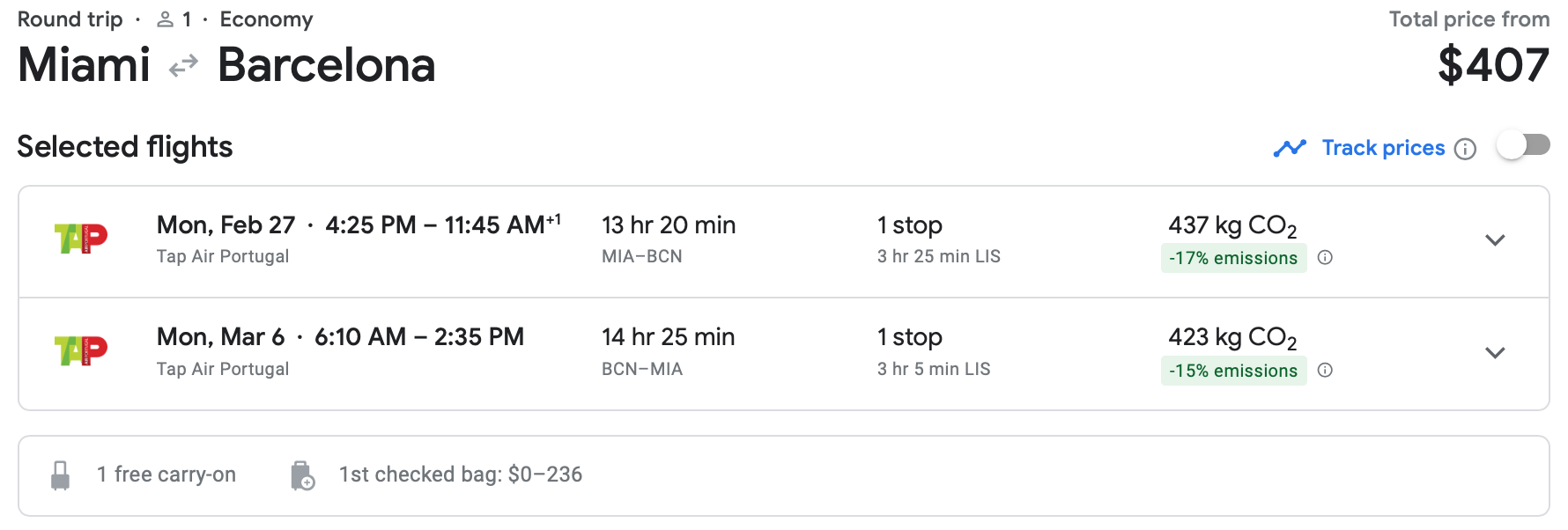The width and height of the screenshot is (1568, 530).
Task: Click the Track prices line graph icon
Action: pos(1290,148)
